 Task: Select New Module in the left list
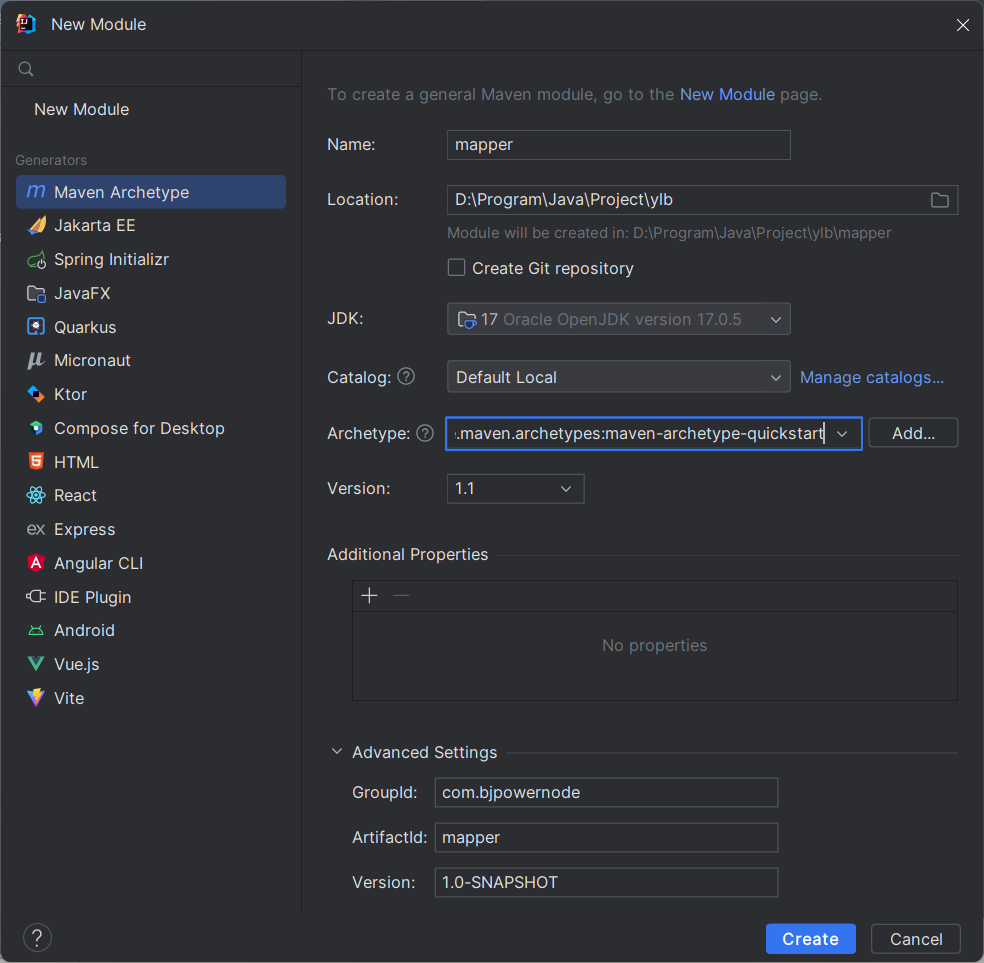81,109
